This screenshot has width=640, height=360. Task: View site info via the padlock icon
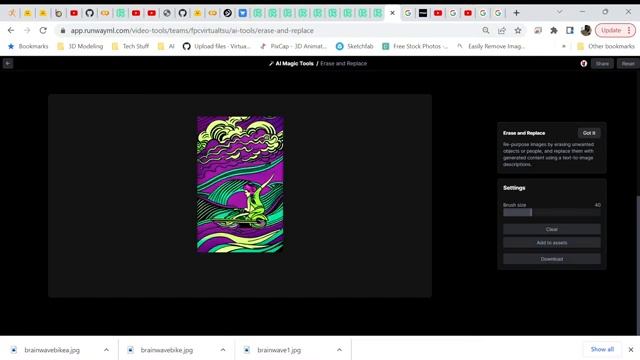[x=62, y=31]
